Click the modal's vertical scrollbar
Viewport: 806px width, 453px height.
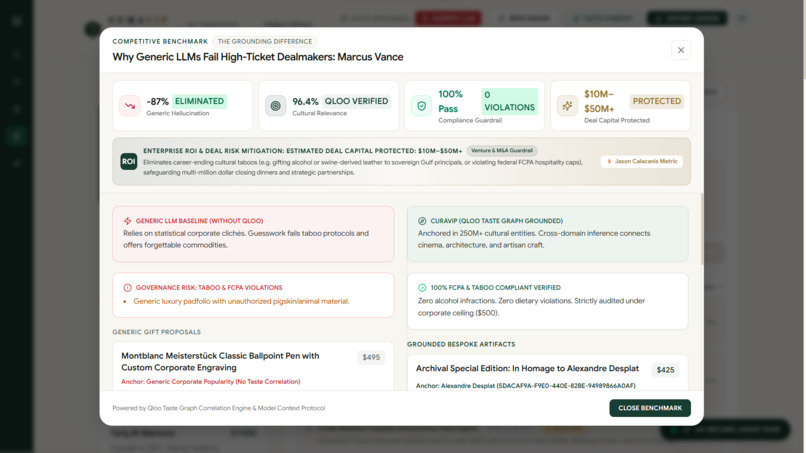(x=702, y=229)
